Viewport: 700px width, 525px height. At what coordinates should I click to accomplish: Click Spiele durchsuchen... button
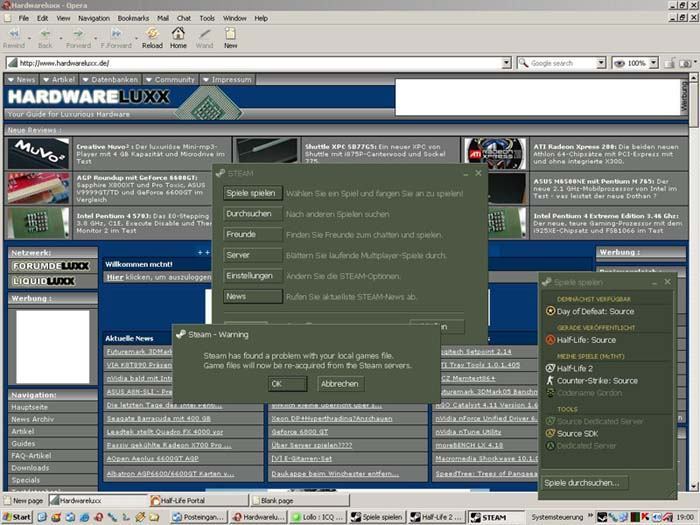point(584,483)
